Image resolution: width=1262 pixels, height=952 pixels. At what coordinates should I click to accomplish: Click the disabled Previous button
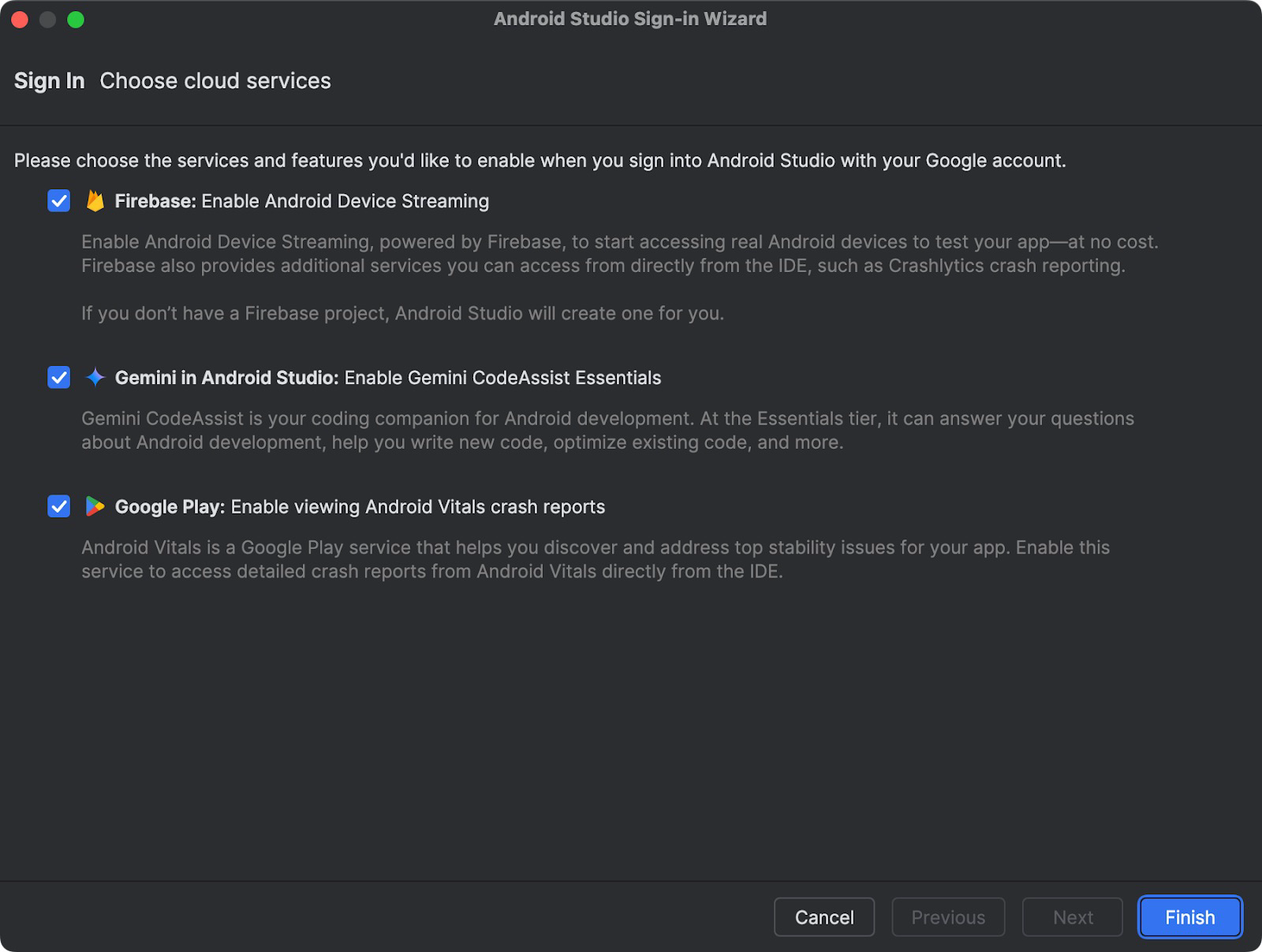pos(948,917)
